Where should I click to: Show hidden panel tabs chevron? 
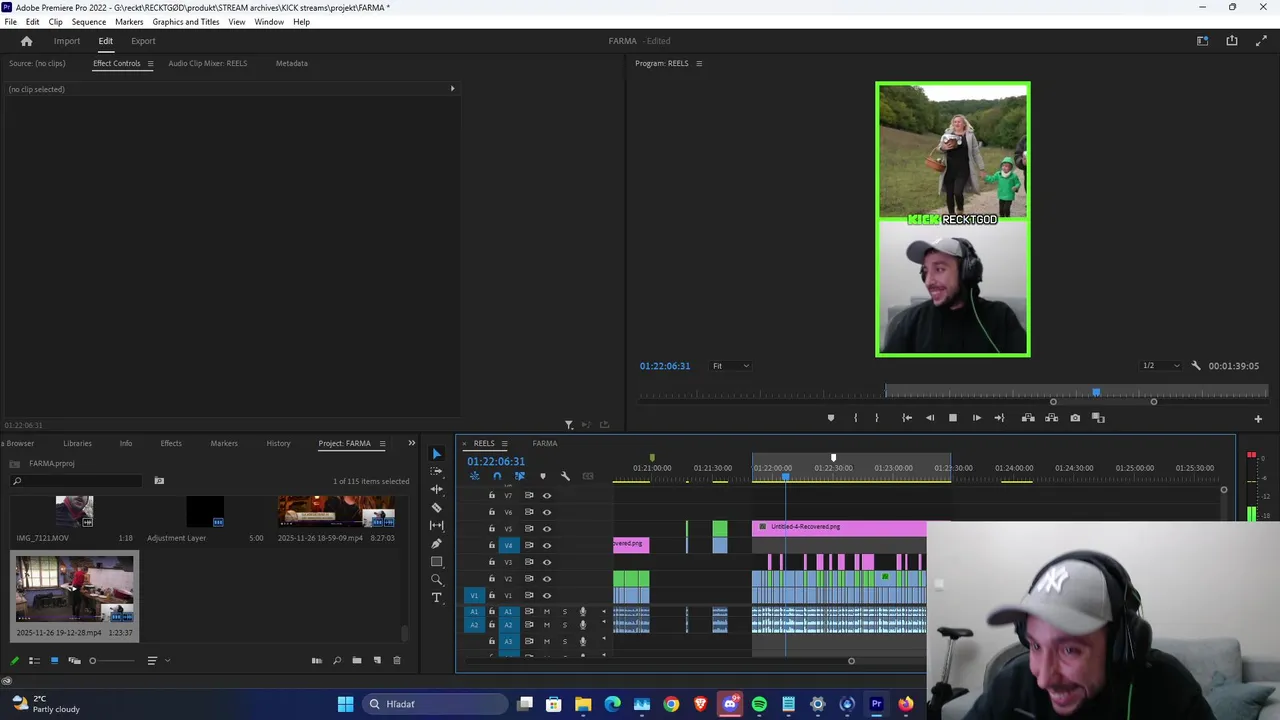411,443
